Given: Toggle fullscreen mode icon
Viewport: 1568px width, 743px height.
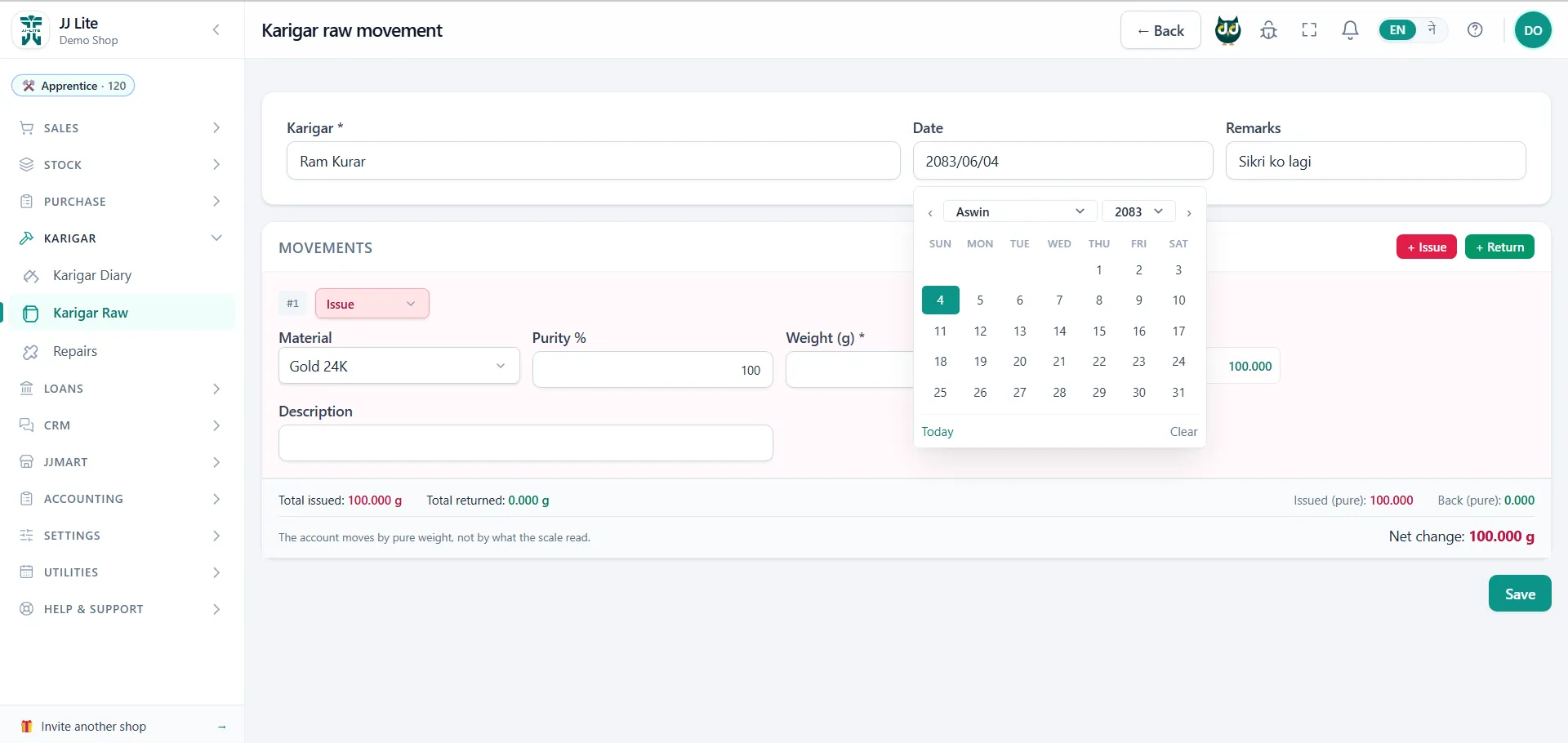Looking at the screenshot, I should coord(1309,30).
